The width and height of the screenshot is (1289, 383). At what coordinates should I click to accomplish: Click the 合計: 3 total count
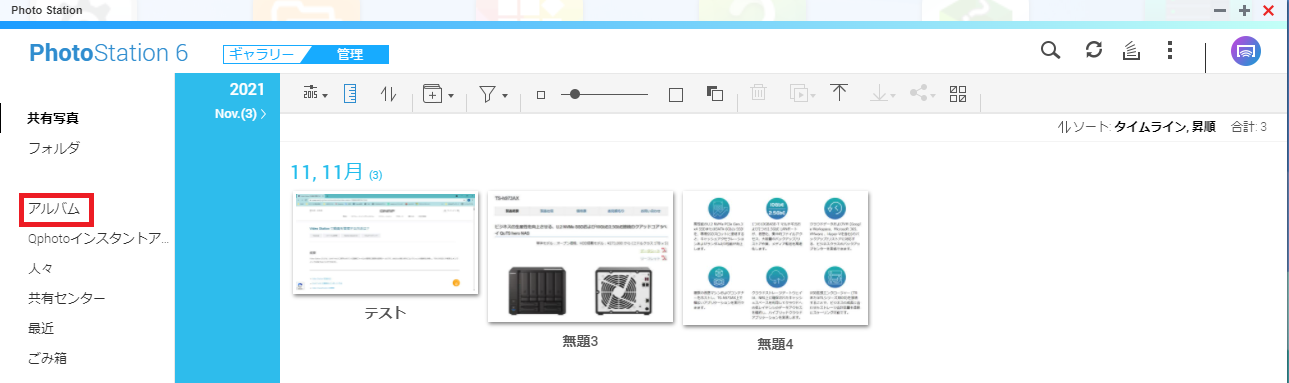tap(1249, 127)
